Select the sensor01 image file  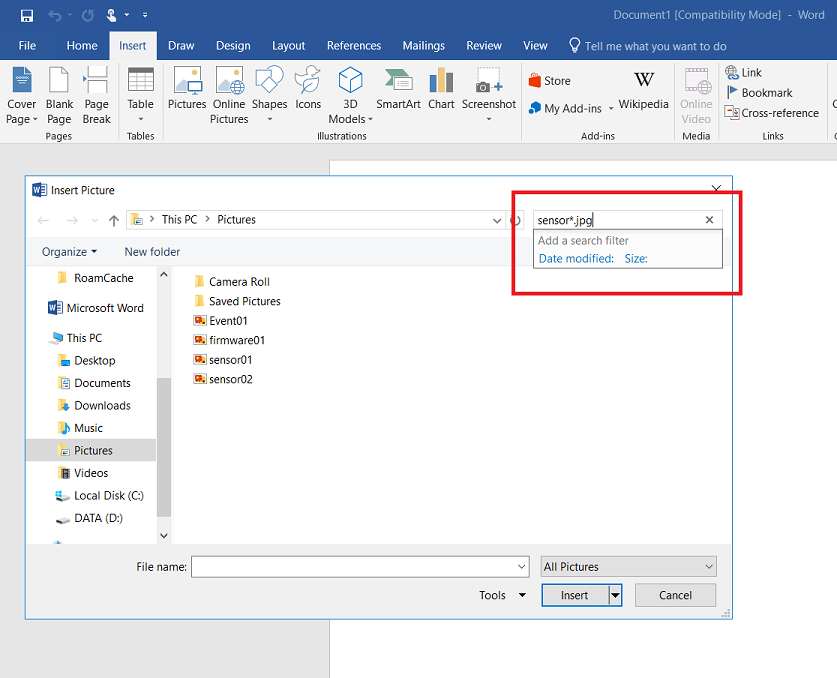click(x=223, y=360)
